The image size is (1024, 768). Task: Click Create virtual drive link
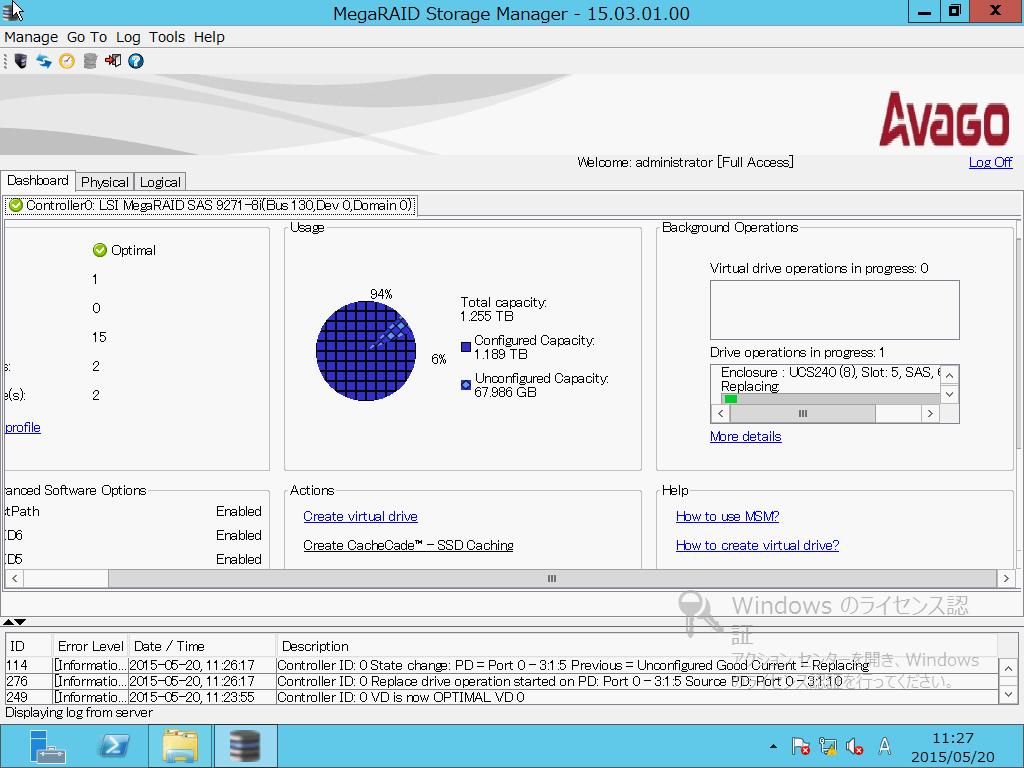[x=360, y=517]
